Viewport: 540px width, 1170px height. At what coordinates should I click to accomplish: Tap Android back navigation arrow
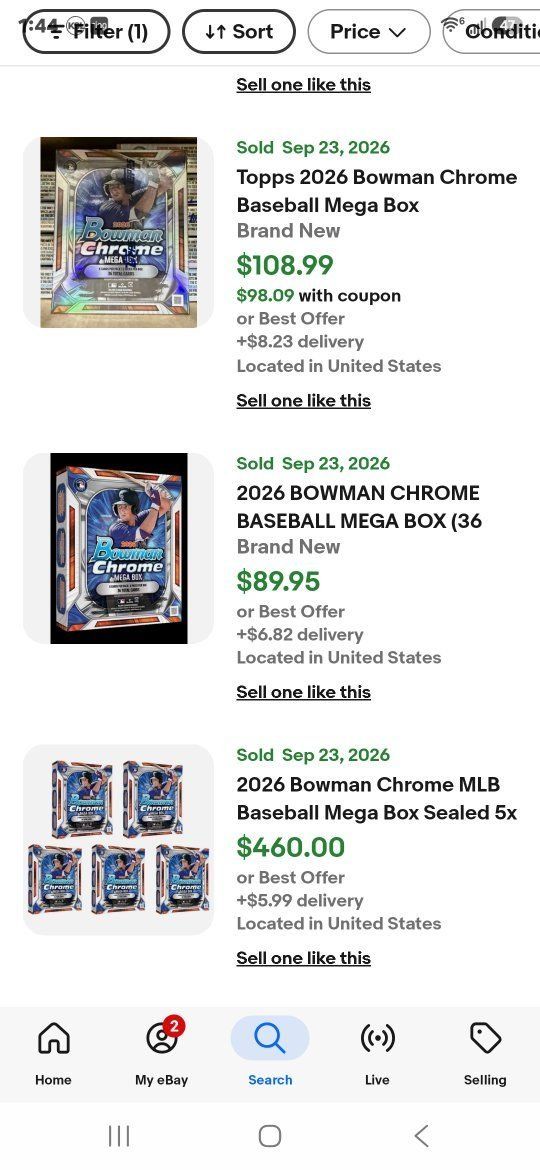coord(421,1136)
